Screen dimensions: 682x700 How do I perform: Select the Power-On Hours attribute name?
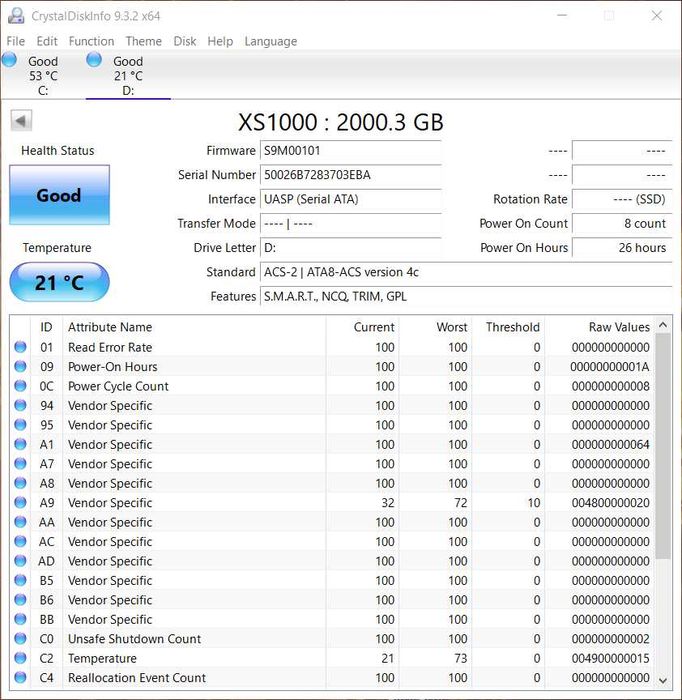(x=112, y=367)
